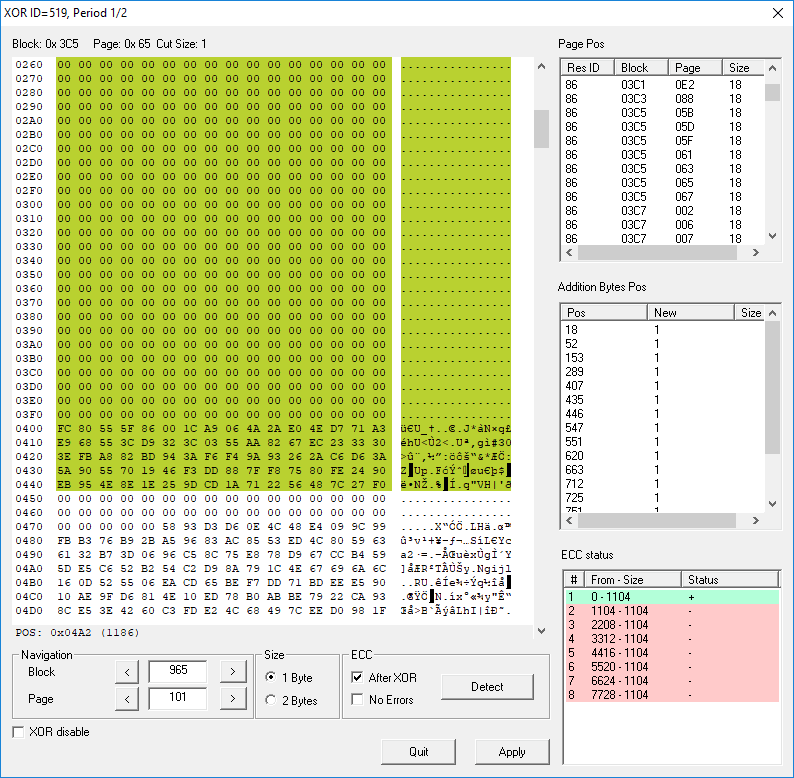Image resolution: width=794 pixels, height=778 pixels.
Task: Click the Page column header in Page Pos
Action: [695, 68]
